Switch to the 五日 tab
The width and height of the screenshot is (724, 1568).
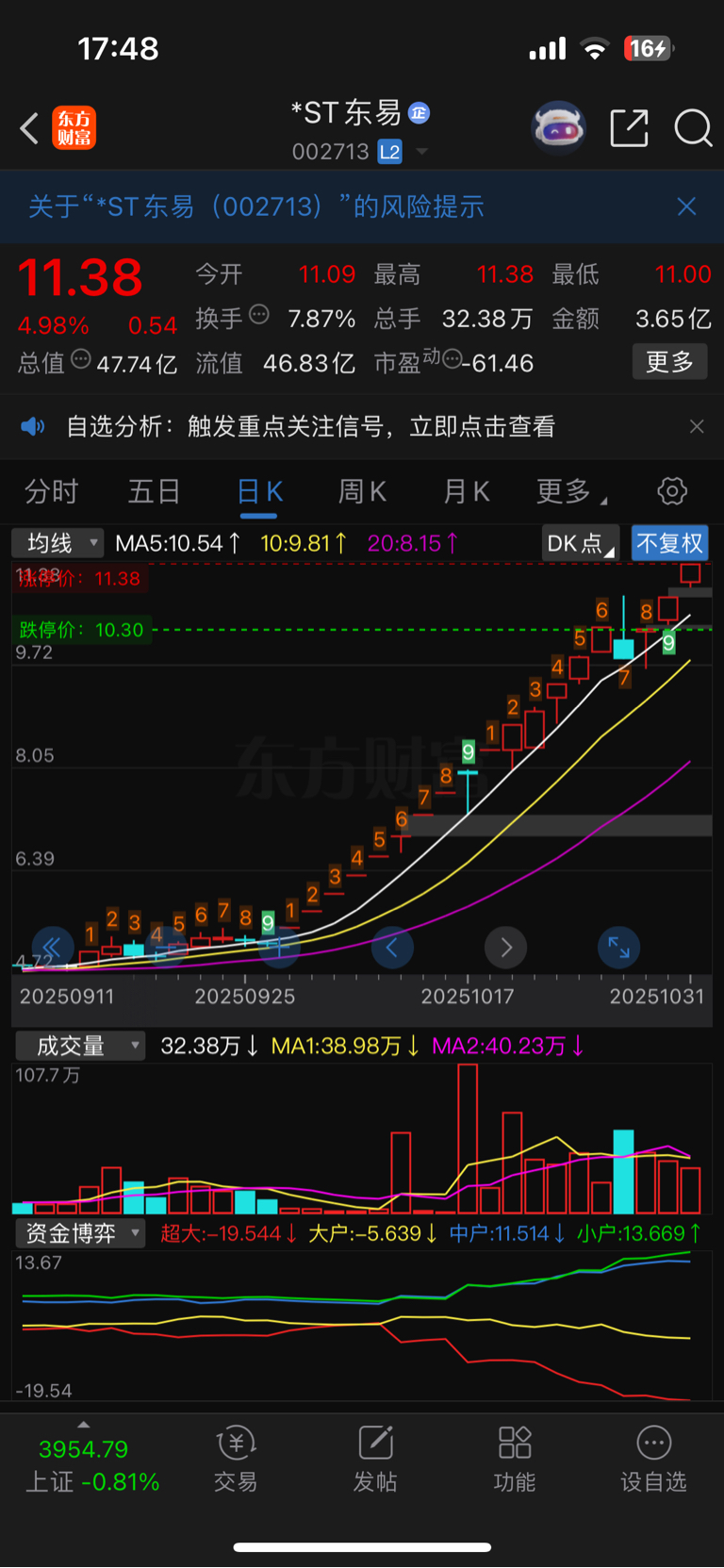(154, 491)
